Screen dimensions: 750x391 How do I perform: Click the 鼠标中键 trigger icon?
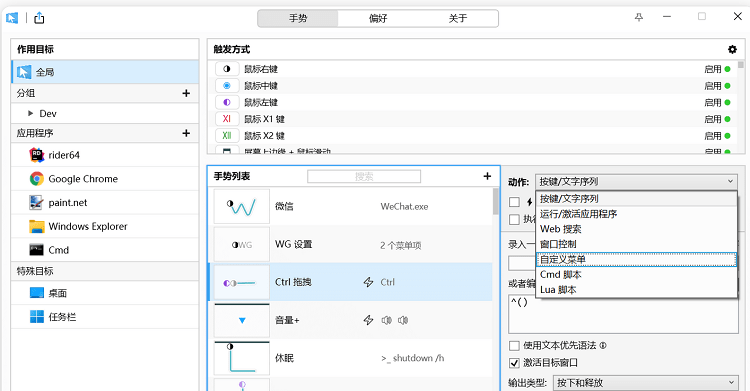coord(227,86)
